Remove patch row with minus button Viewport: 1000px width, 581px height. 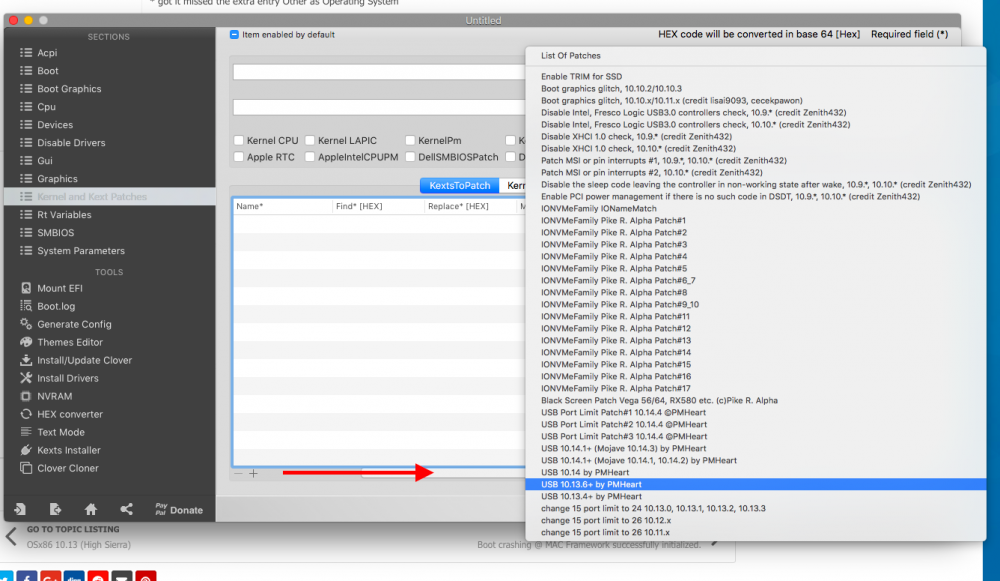[239, 473]
